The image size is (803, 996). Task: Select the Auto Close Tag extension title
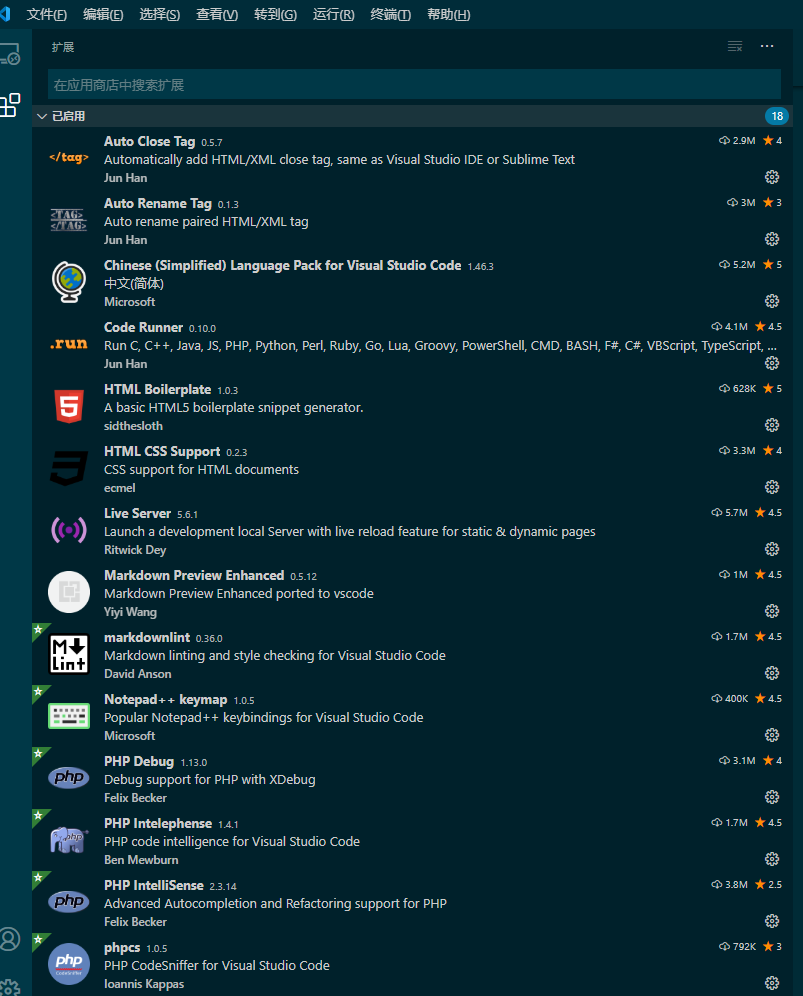149,142
